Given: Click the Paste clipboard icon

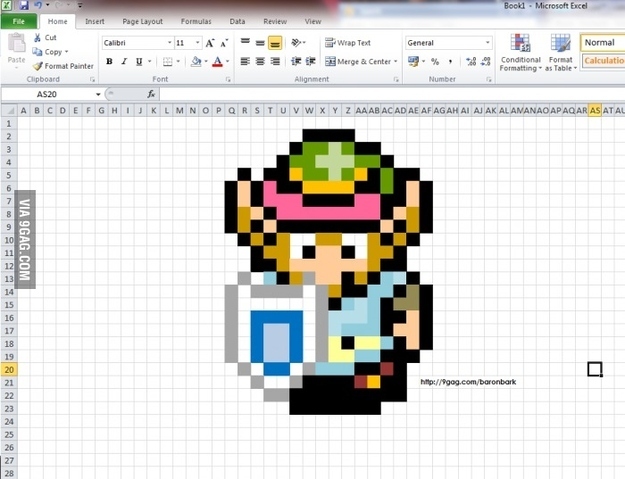Looking at the screenshot, I should (x=17, y=43).
